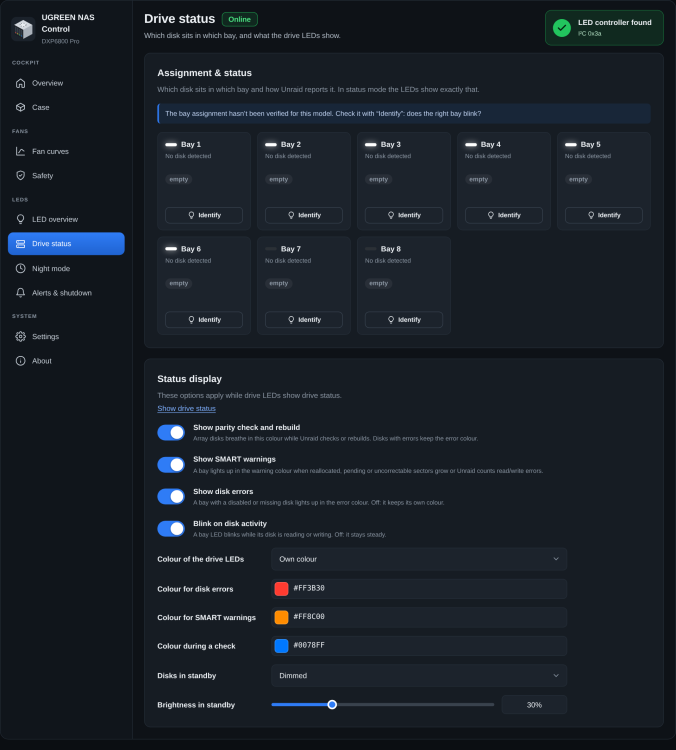
Task: Identify Bay 1 drive LED
Action: [x=204, y=215]
